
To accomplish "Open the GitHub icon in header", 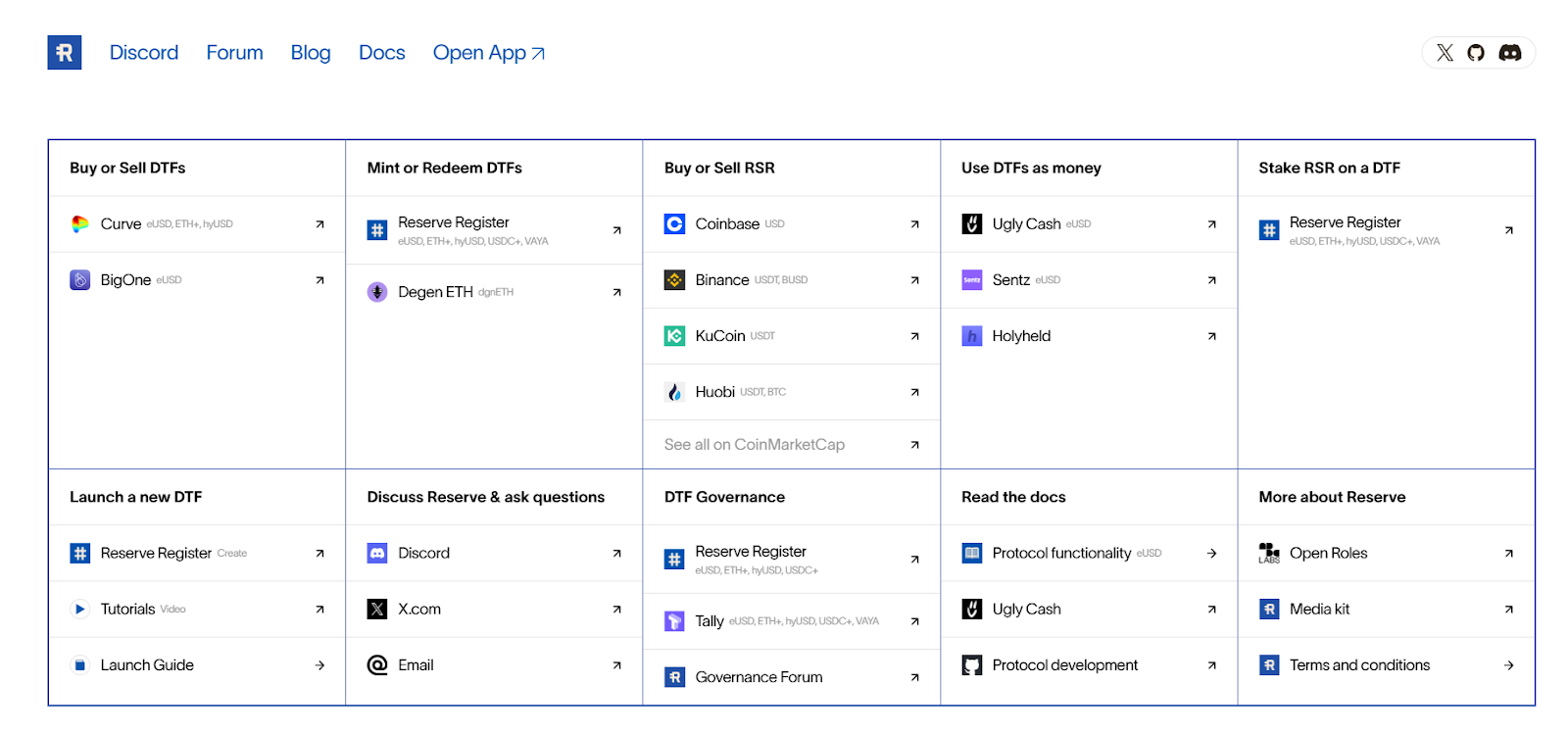I will pos(1476,53).
